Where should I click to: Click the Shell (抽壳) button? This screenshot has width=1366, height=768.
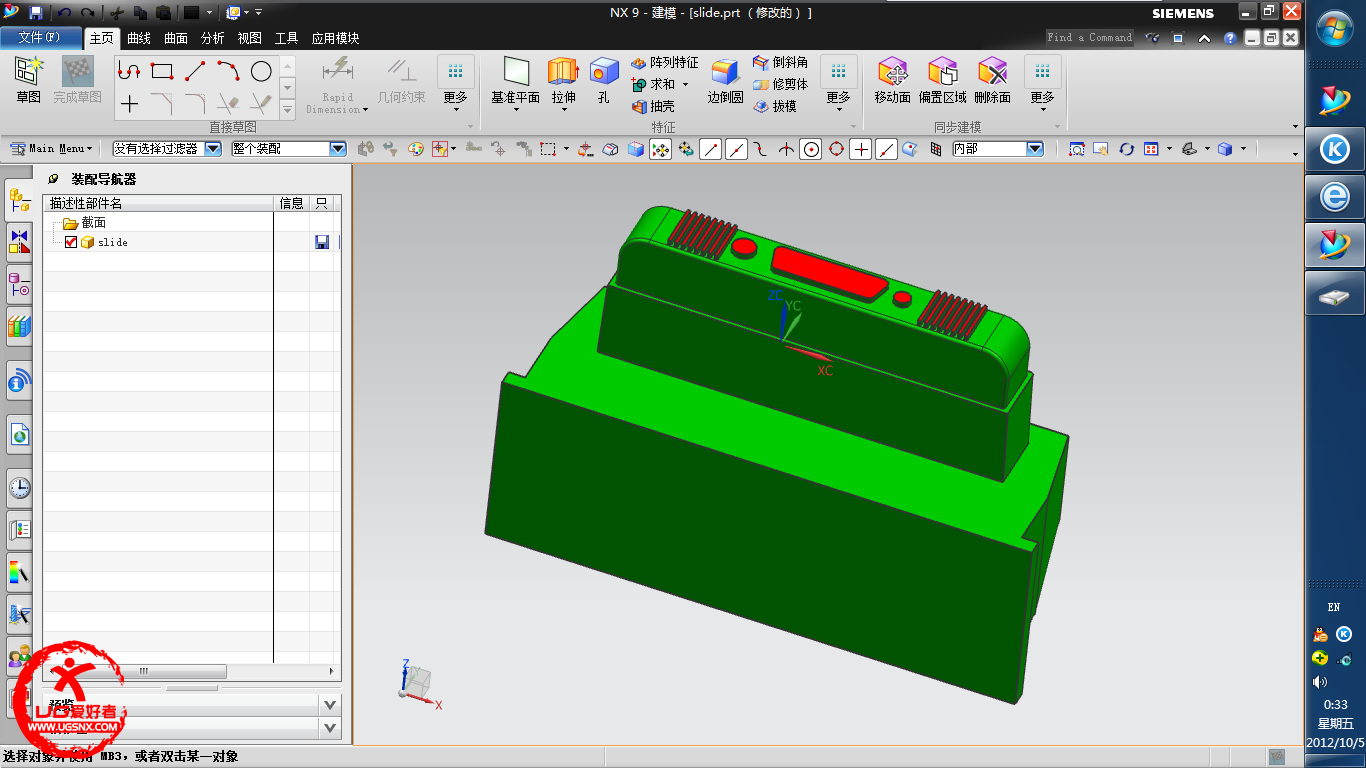point(653,106)
